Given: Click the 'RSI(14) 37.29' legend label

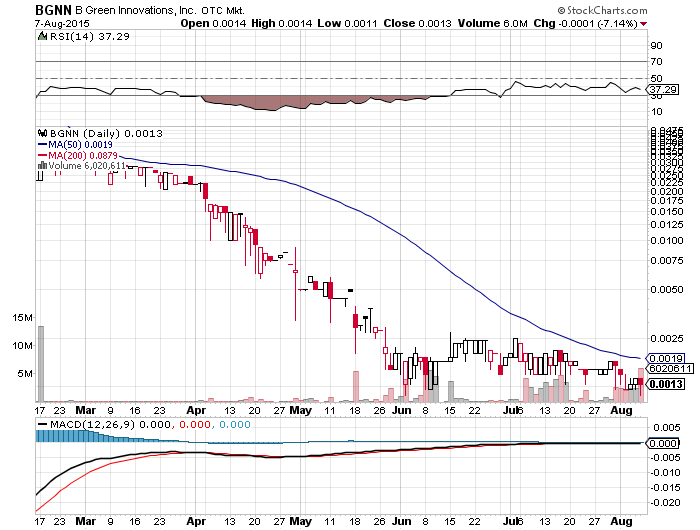Looking at the screenshot, I should (x=89, y=36).
